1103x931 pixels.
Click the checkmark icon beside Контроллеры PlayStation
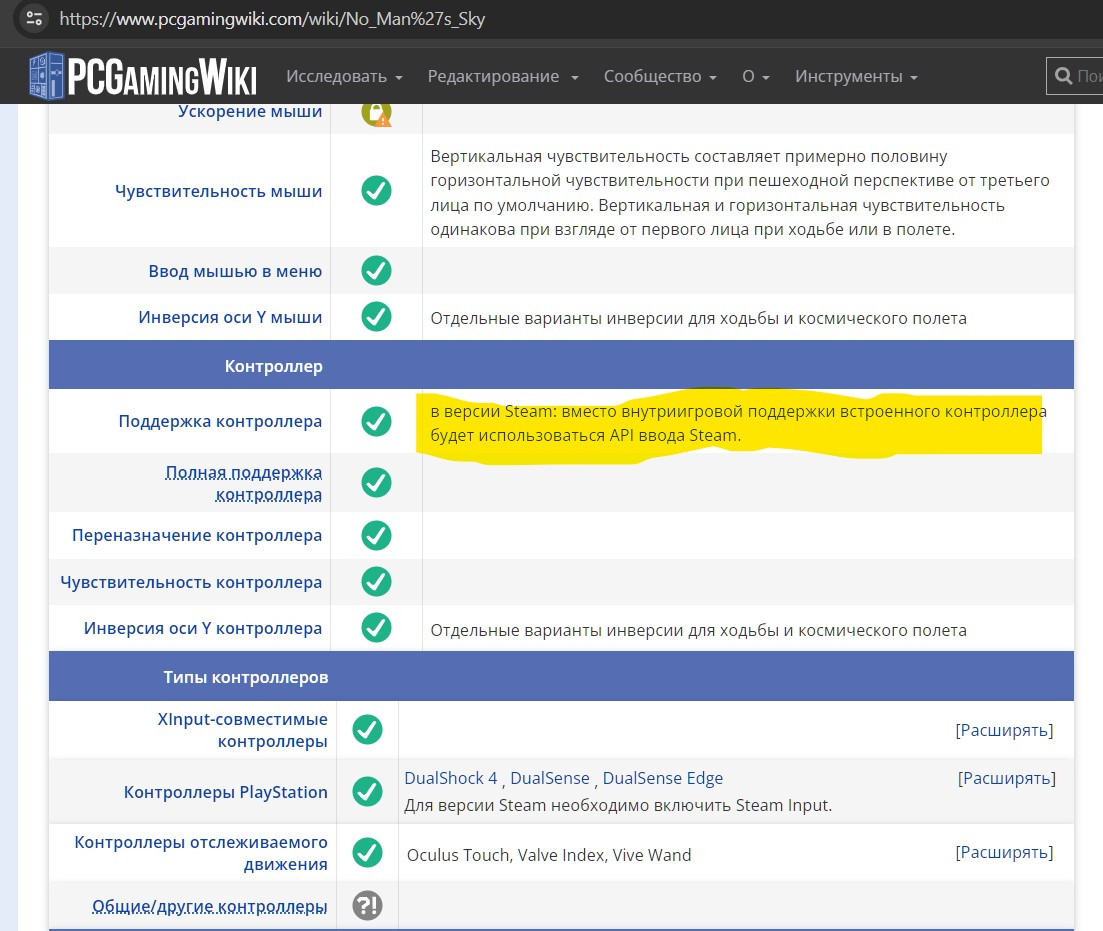(x=367, y=792)
